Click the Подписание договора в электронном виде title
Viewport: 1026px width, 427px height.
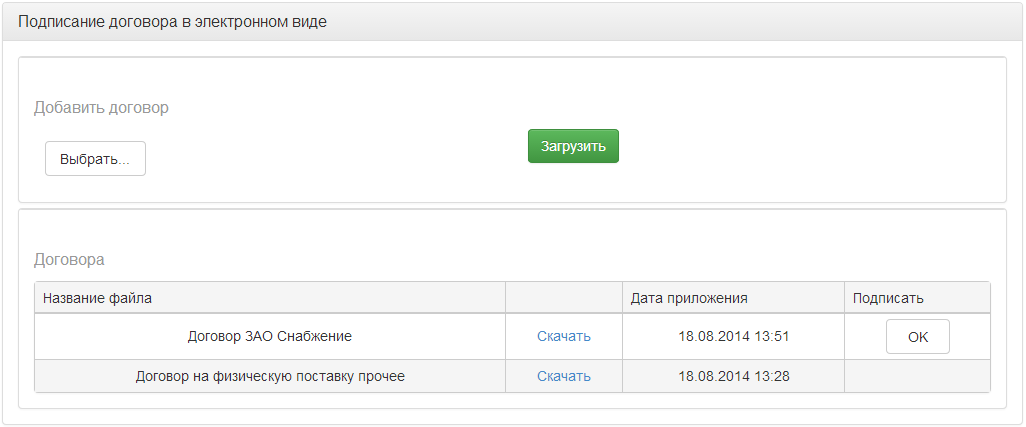(x=172, y=22)
